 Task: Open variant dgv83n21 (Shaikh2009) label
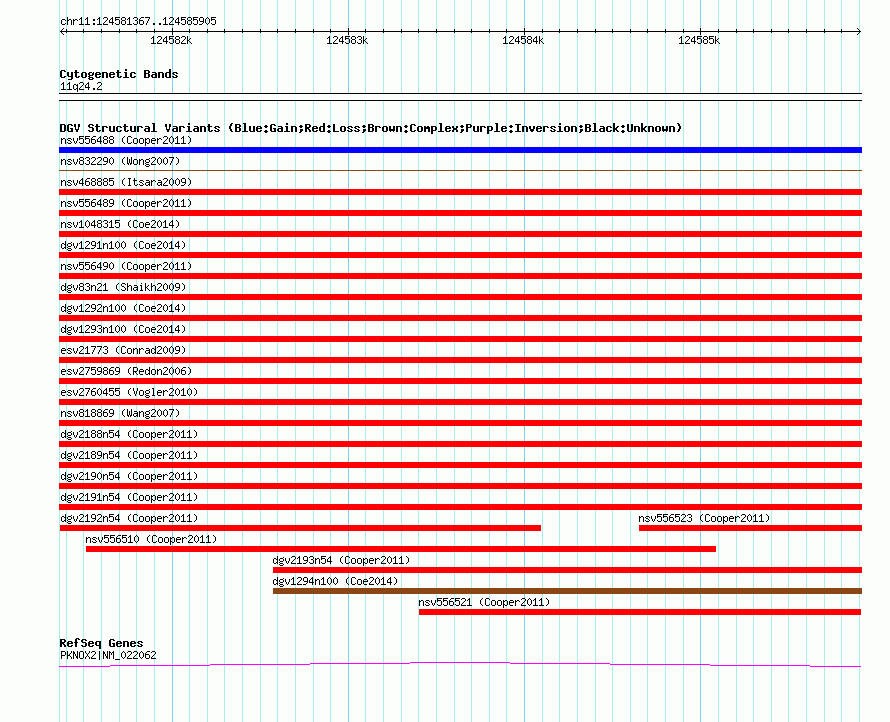click(123, 287)
